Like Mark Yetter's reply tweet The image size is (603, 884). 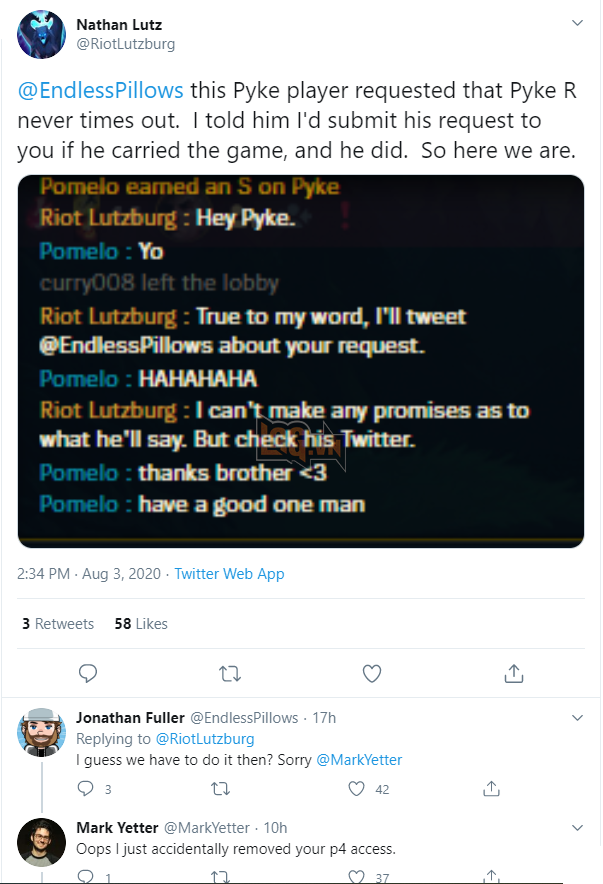click(x=357, y=877)
